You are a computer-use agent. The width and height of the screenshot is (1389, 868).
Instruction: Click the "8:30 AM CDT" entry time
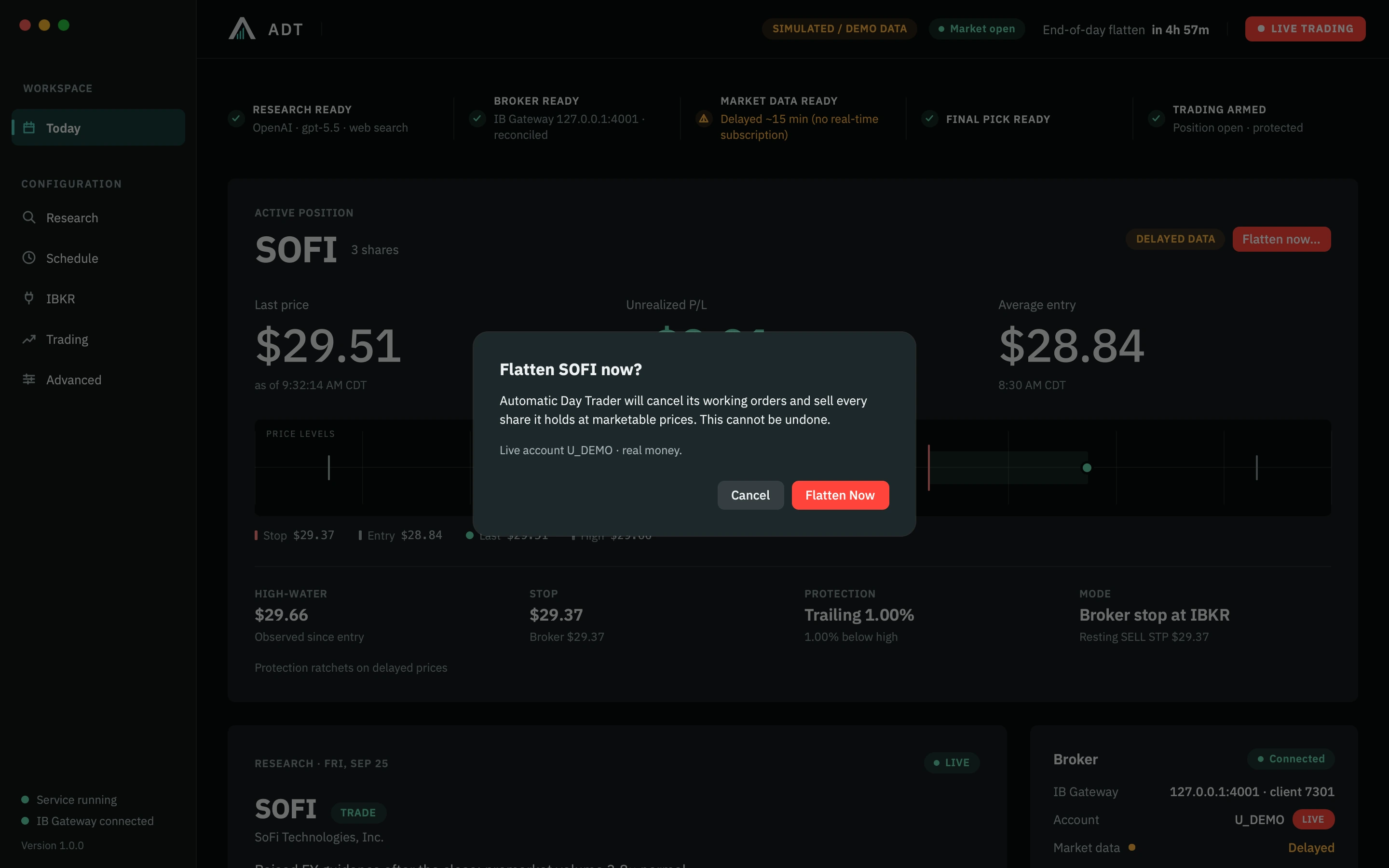click(x=1032, y=385)
